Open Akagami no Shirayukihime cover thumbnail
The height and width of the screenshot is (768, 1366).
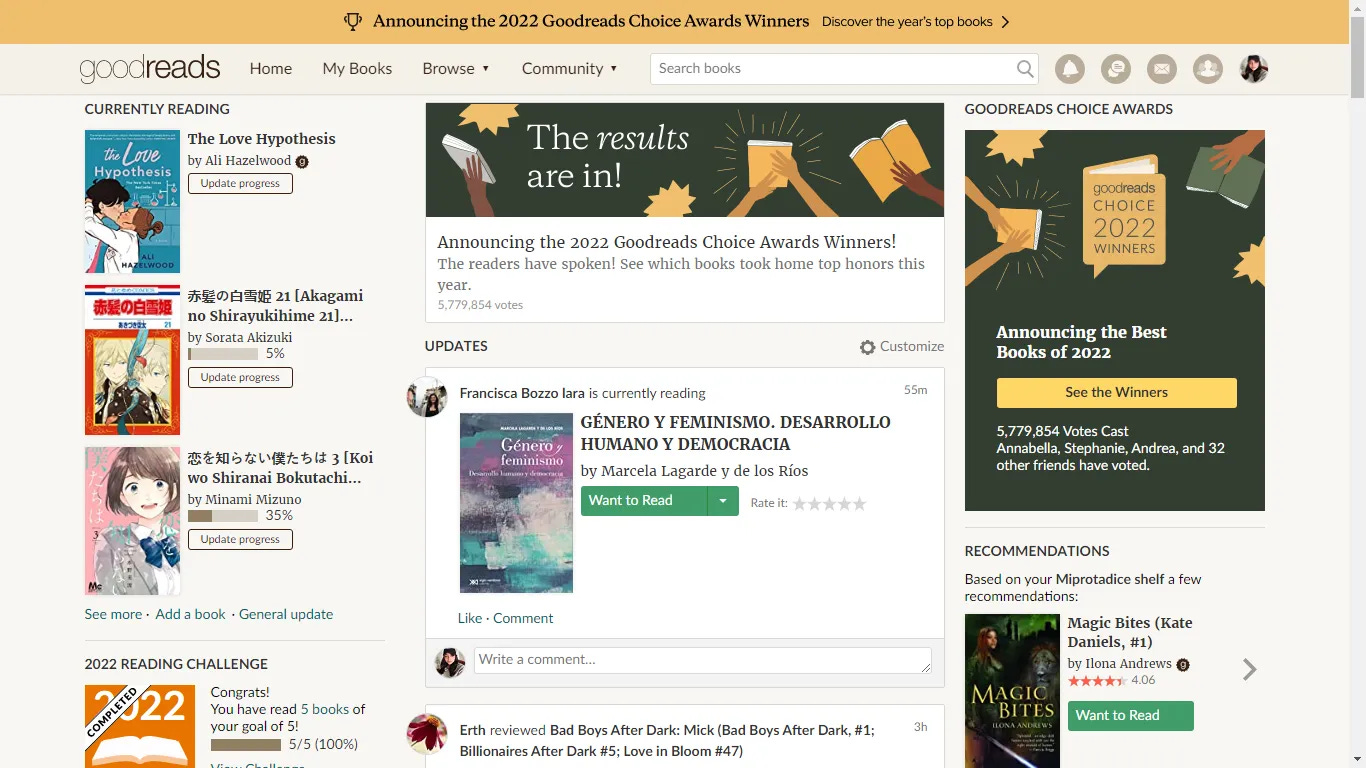click(x=132, y=360)
